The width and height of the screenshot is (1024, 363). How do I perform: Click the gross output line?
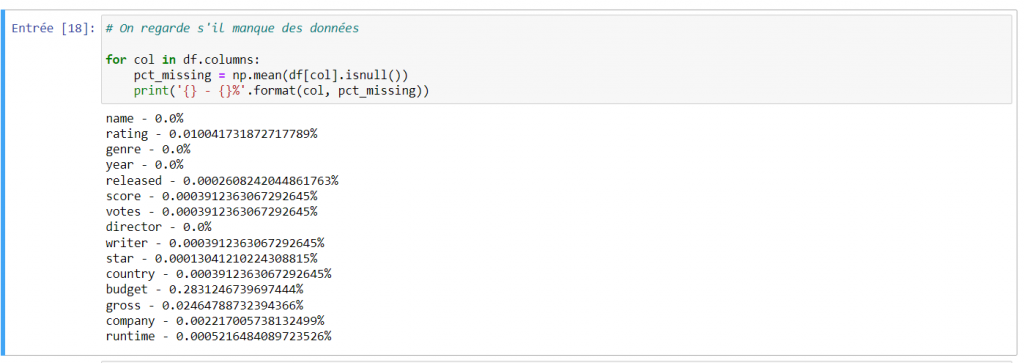(204, 305)
